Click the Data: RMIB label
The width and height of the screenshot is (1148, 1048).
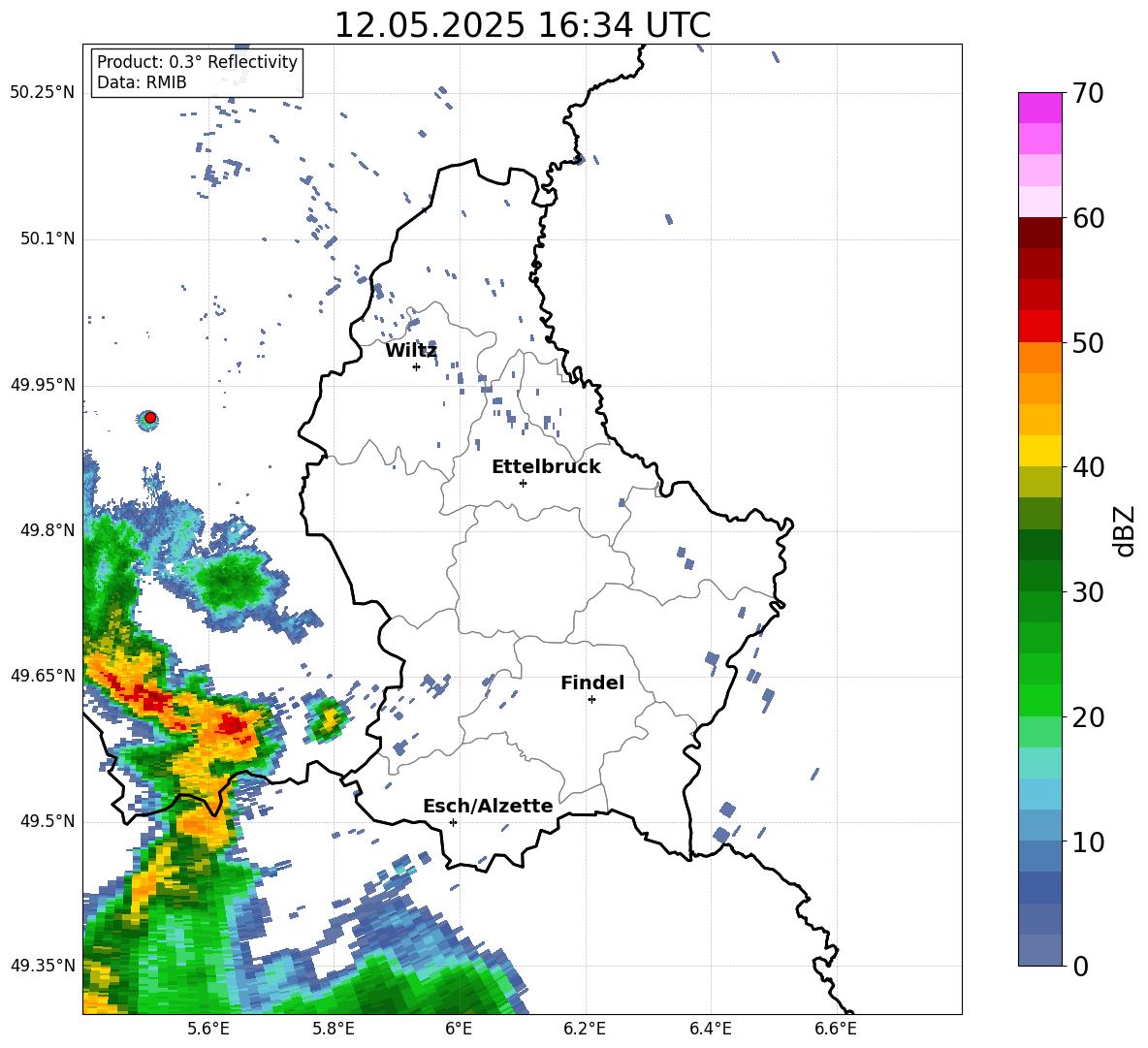[x=142, y=82]
